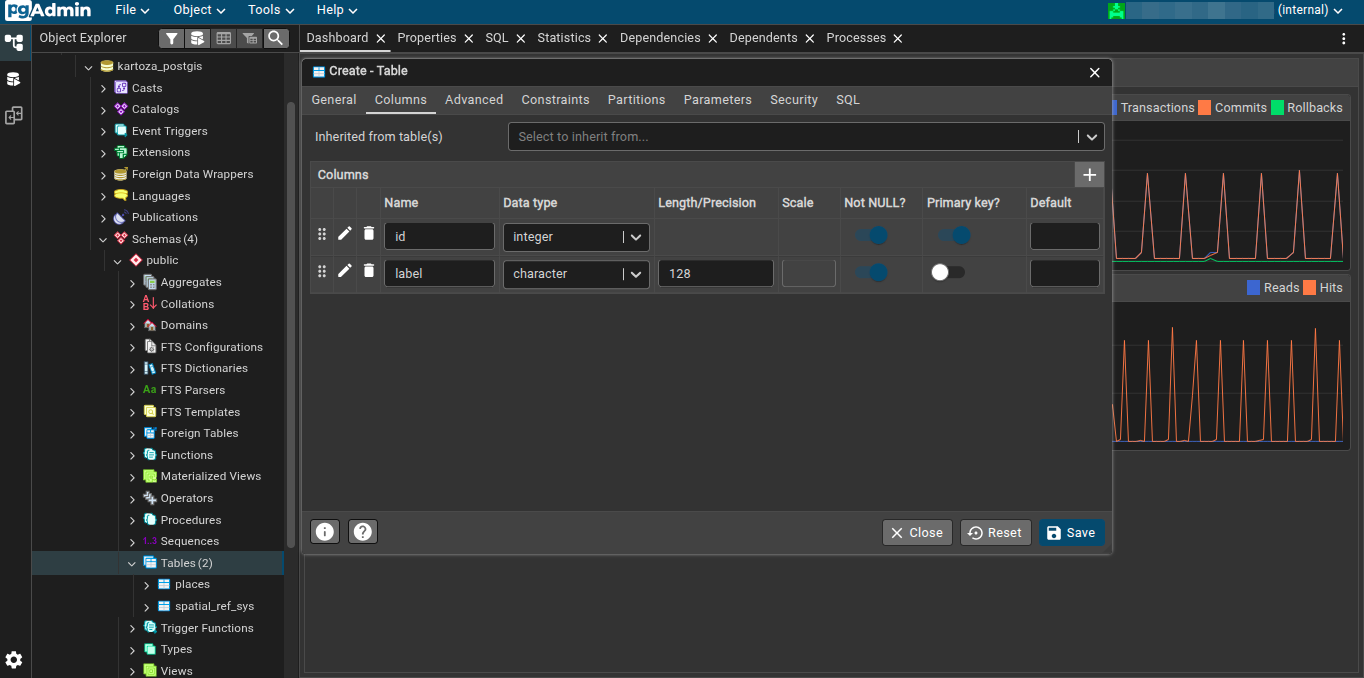Open Search Objects with magnifier icon
Image resolution: width=1364 pixels, height=678 pixels.
click(276, 38)
